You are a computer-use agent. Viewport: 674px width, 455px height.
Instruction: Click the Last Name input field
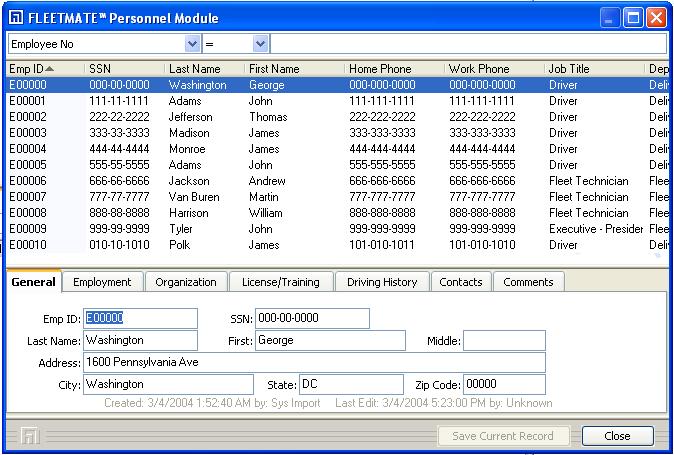point(141,340)
